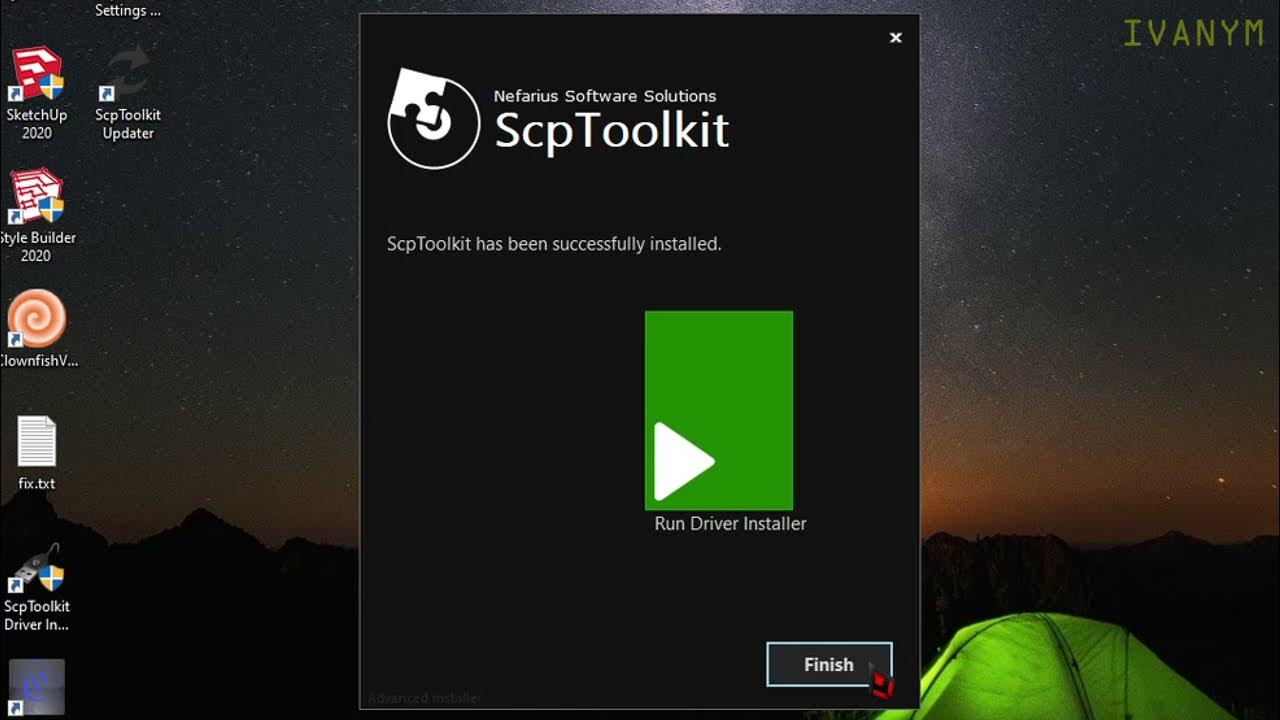The image size is (1280, 720).
Task: Click the Nefarius Software Solutions text
Action: (605, 96)
